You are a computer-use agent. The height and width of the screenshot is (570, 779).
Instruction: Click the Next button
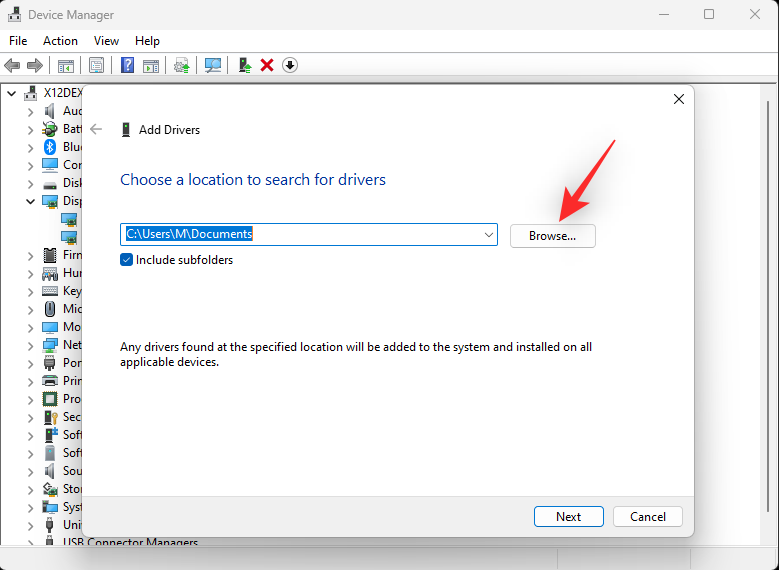coord(568,517)
